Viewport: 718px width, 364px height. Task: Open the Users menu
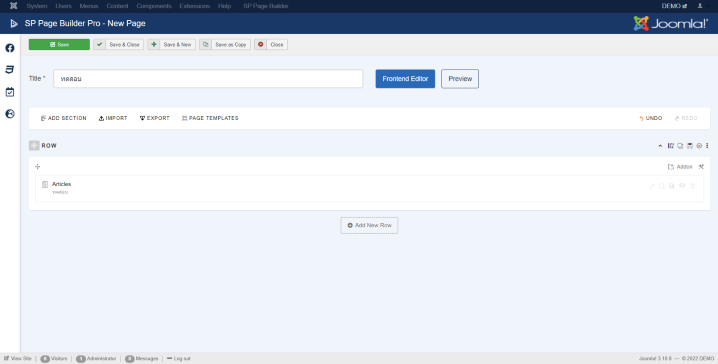(64, 6)
